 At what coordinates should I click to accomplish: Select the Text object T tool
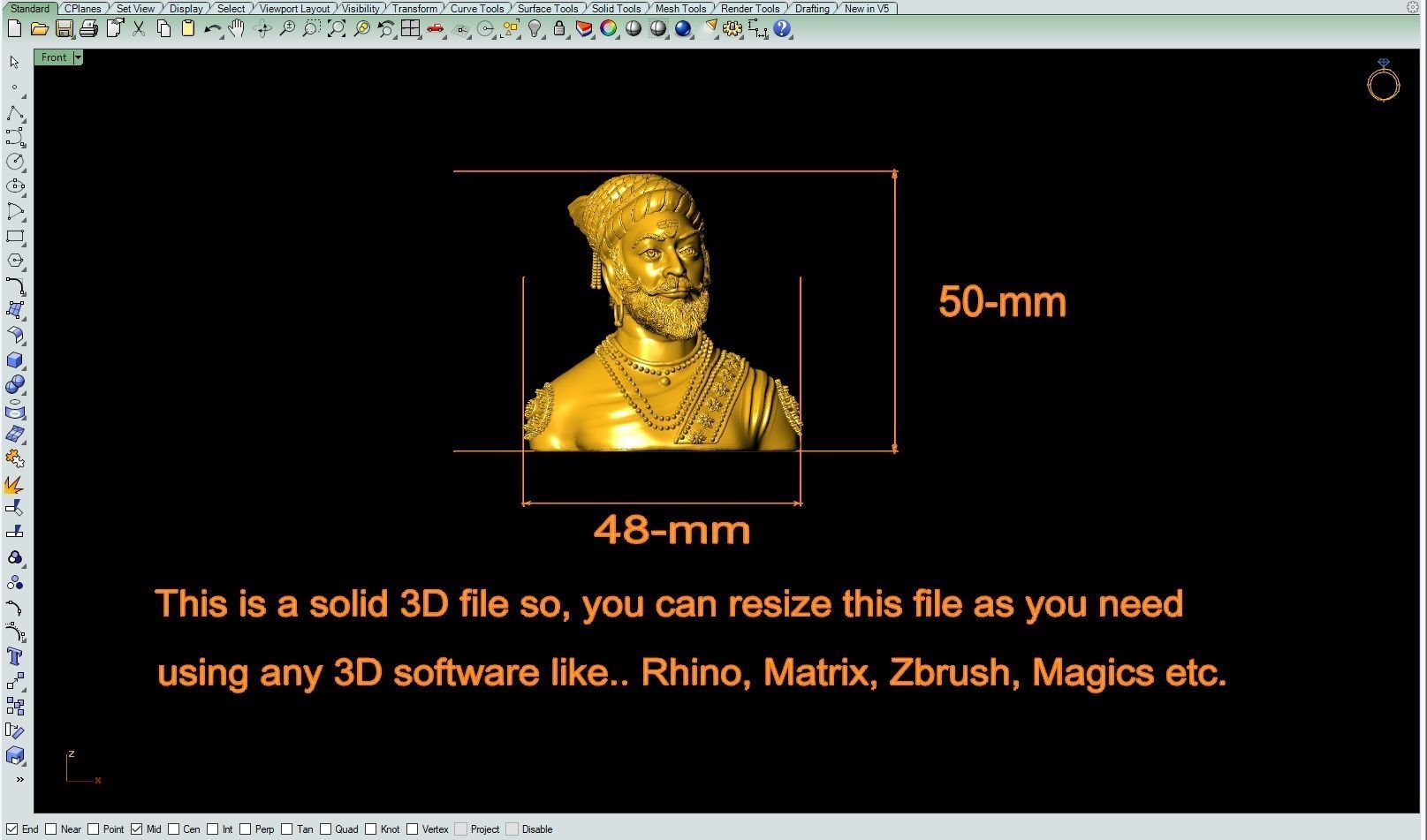tap(15, 656)
